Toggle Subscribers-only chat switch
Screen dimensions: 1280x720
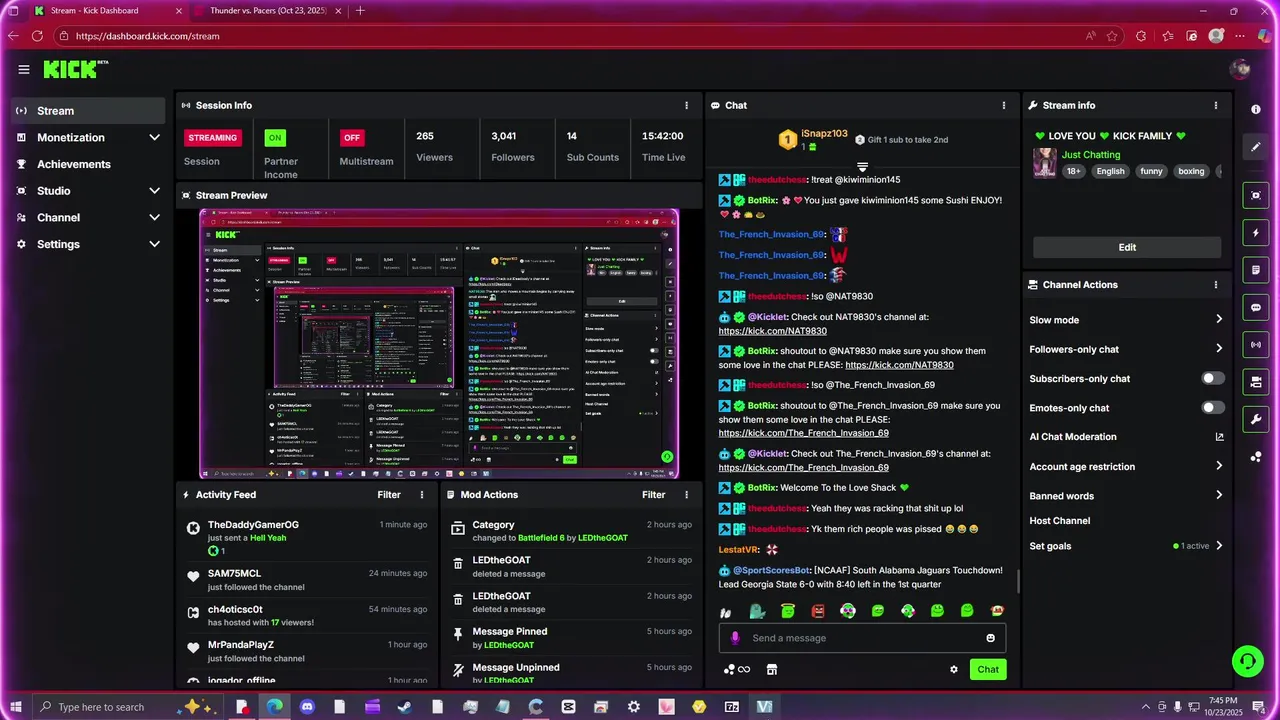point(1213,379)
